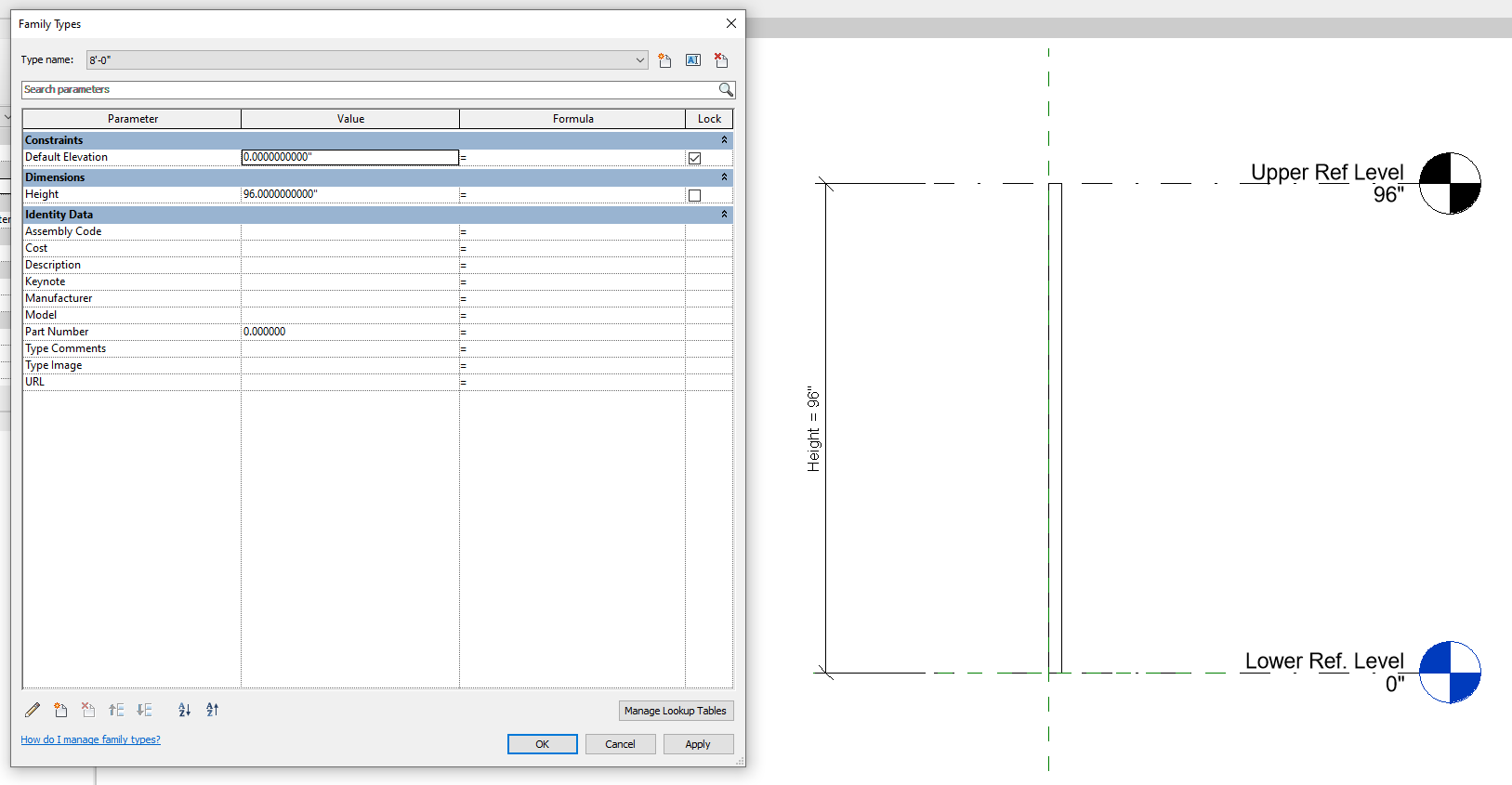1512x785 pixels.
Task: Sort parameters in descending order
Action: 213,711
